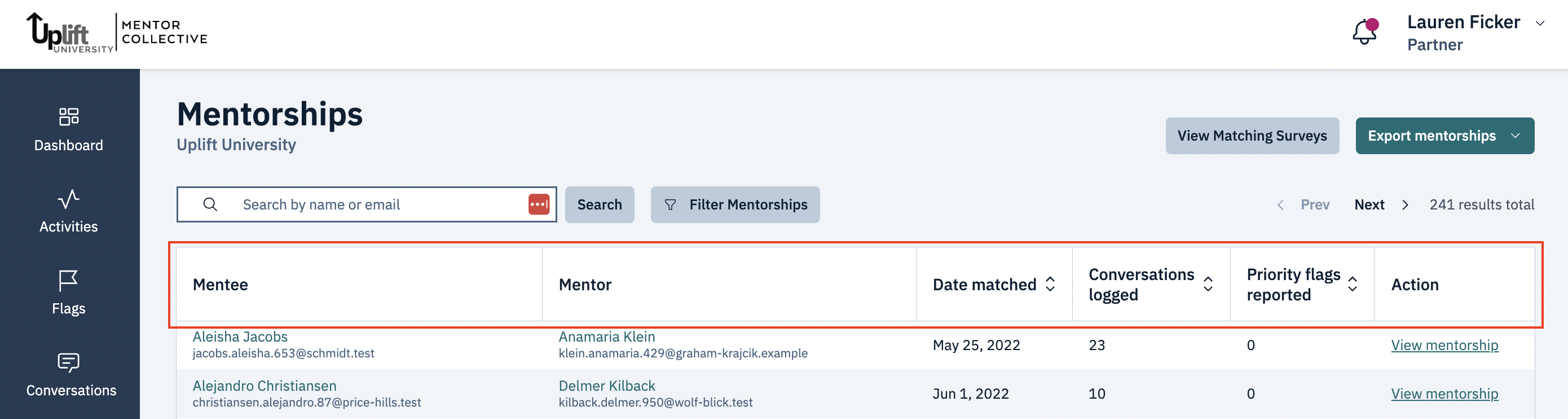
Task: Click the Uplift University logo
Action: [70, 33]
